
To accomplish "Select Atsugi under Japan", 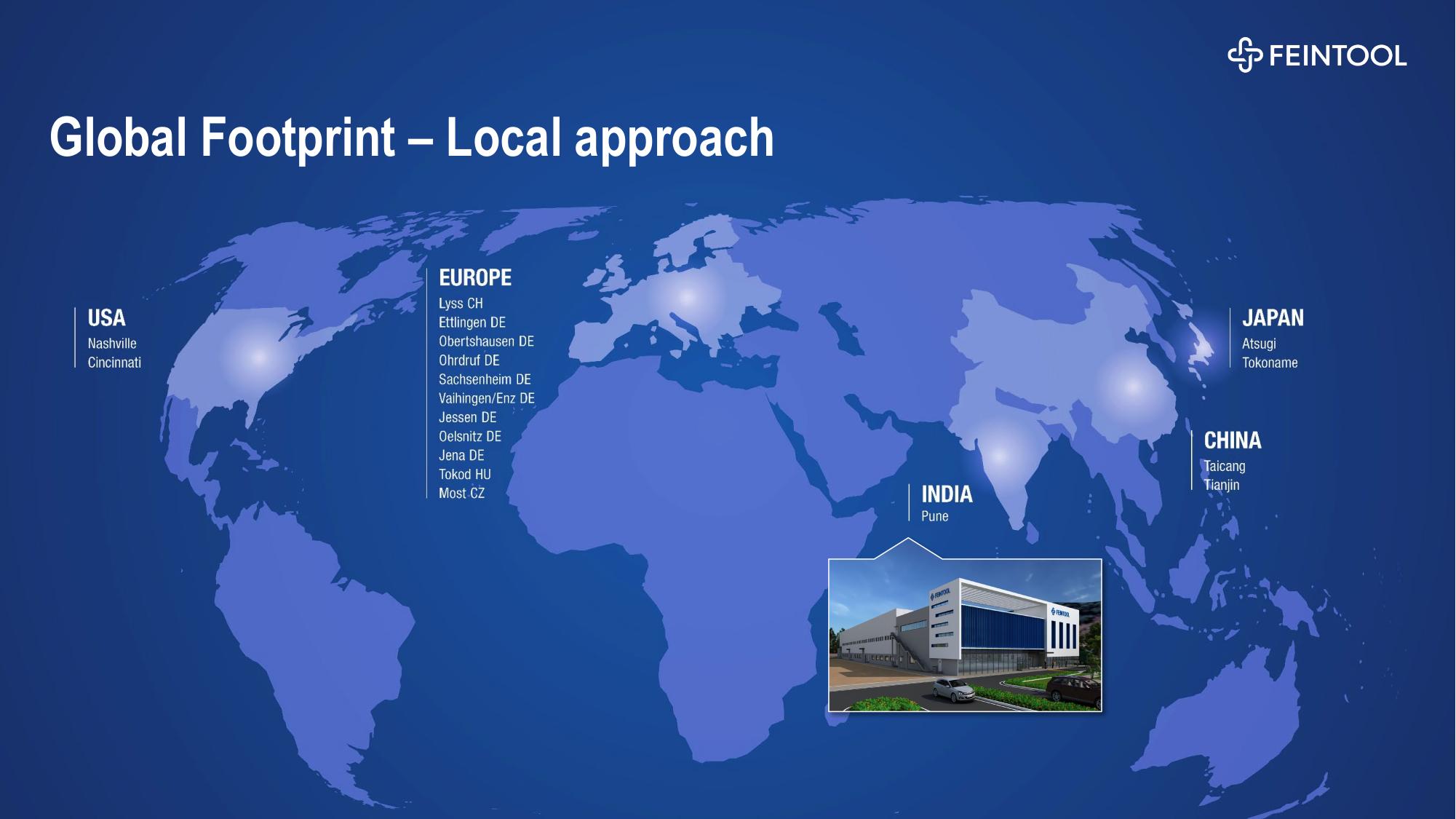I will click(x=1259, y=344).
